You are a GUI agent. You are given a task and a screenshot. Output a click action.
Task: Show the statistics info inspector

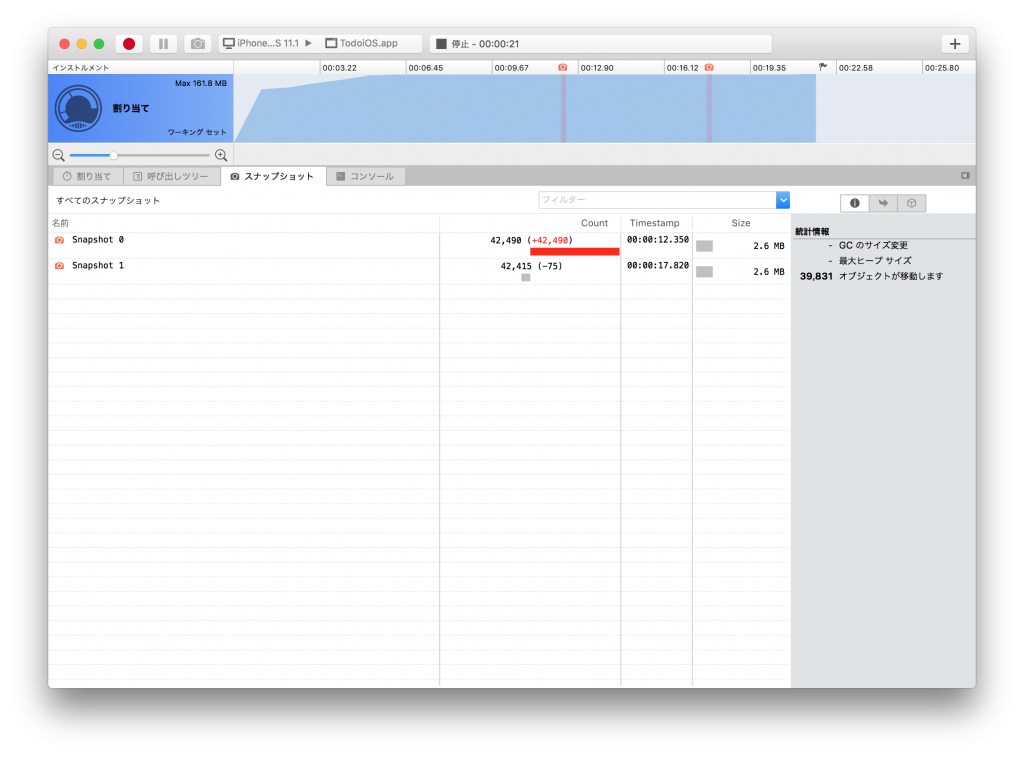click(x=855, y=203)
